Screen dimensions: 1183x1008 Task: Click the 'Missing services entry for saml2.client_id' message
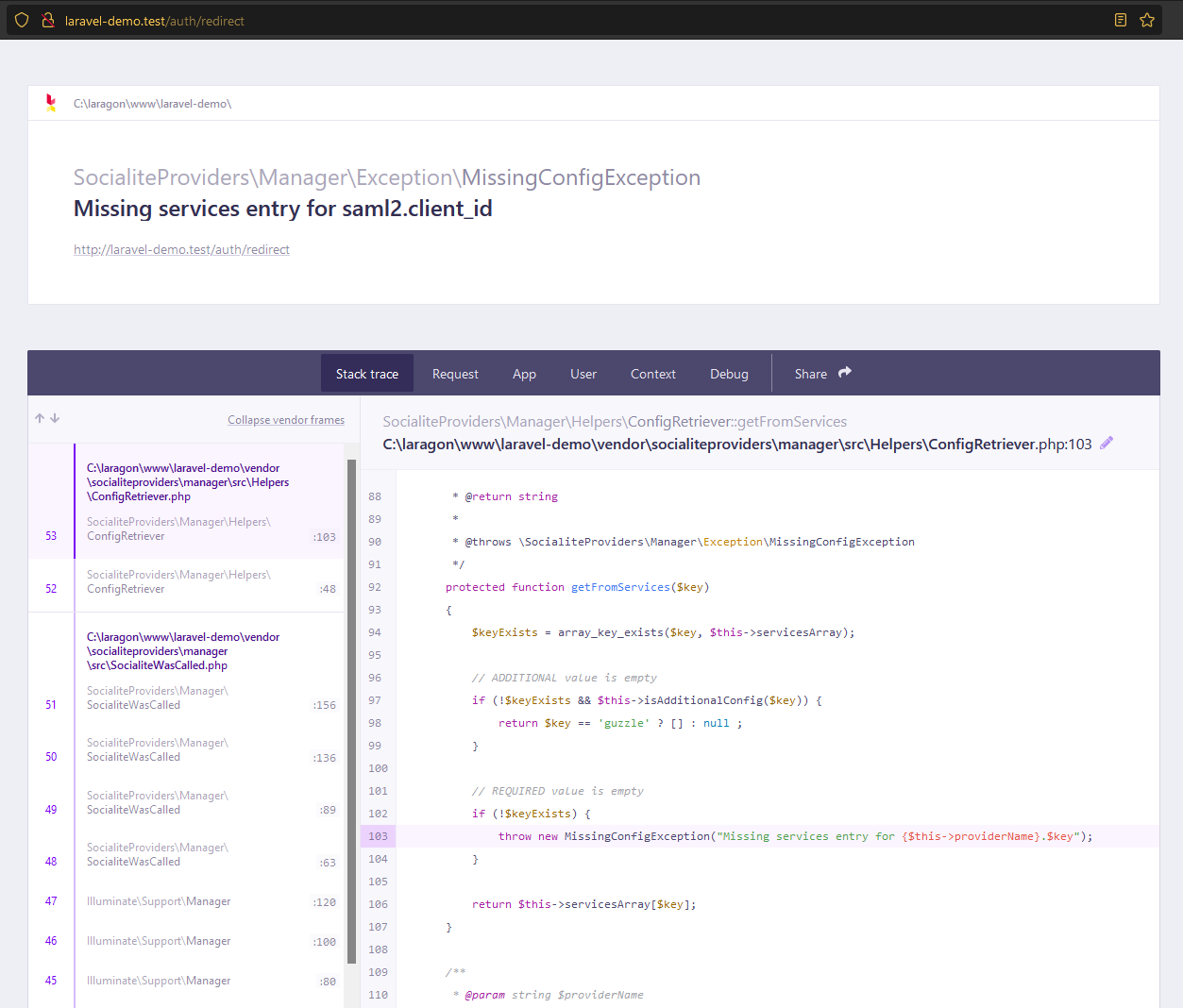283,209
